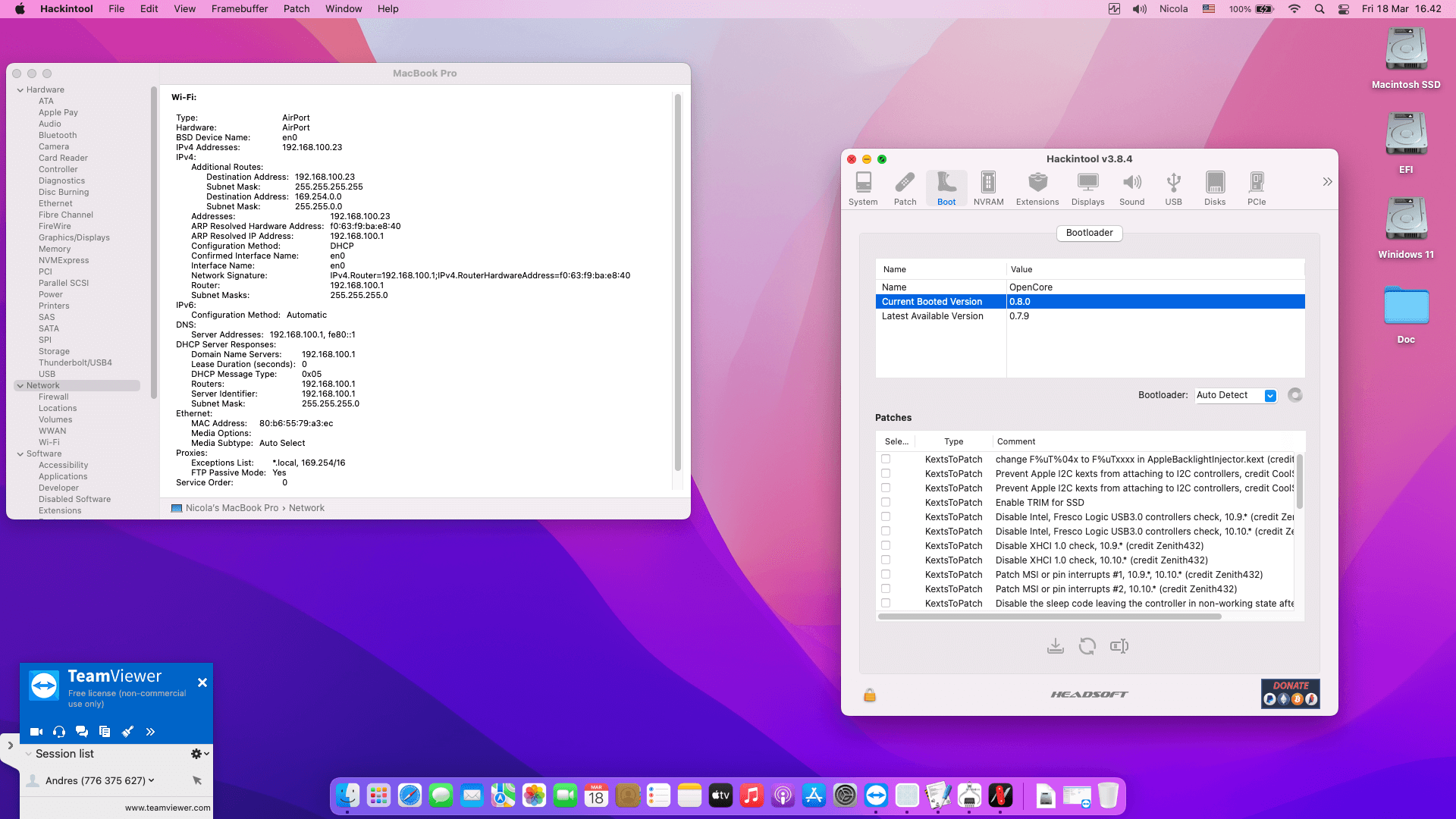Open the Sound section in Hackintool

coord(1131,188)
